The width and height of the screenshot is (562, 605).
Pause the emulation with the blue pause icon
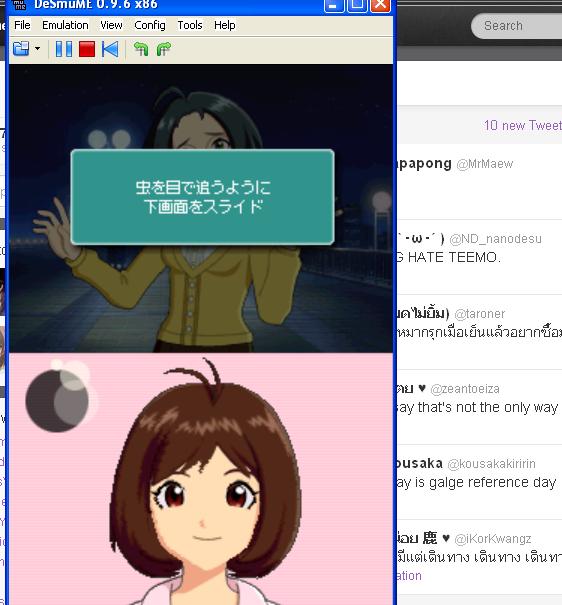64,49
